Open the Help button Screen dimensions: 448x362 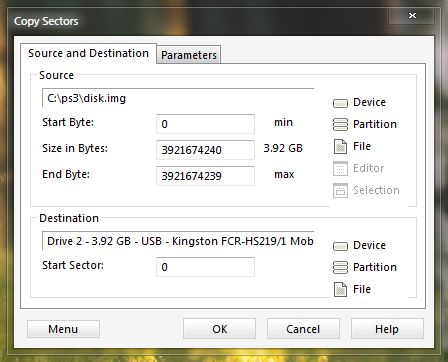(x=387, y=329)
